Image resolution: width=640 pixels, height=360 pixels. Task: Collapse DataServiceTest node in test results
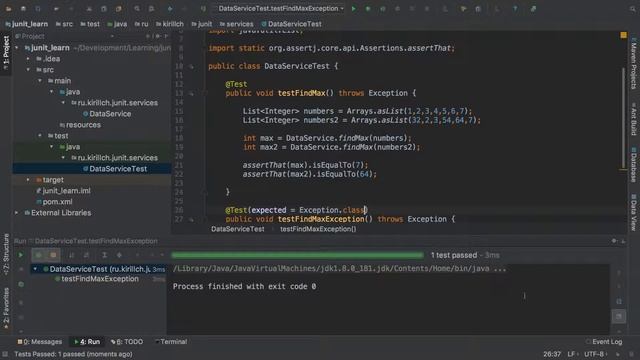(35, 269)
